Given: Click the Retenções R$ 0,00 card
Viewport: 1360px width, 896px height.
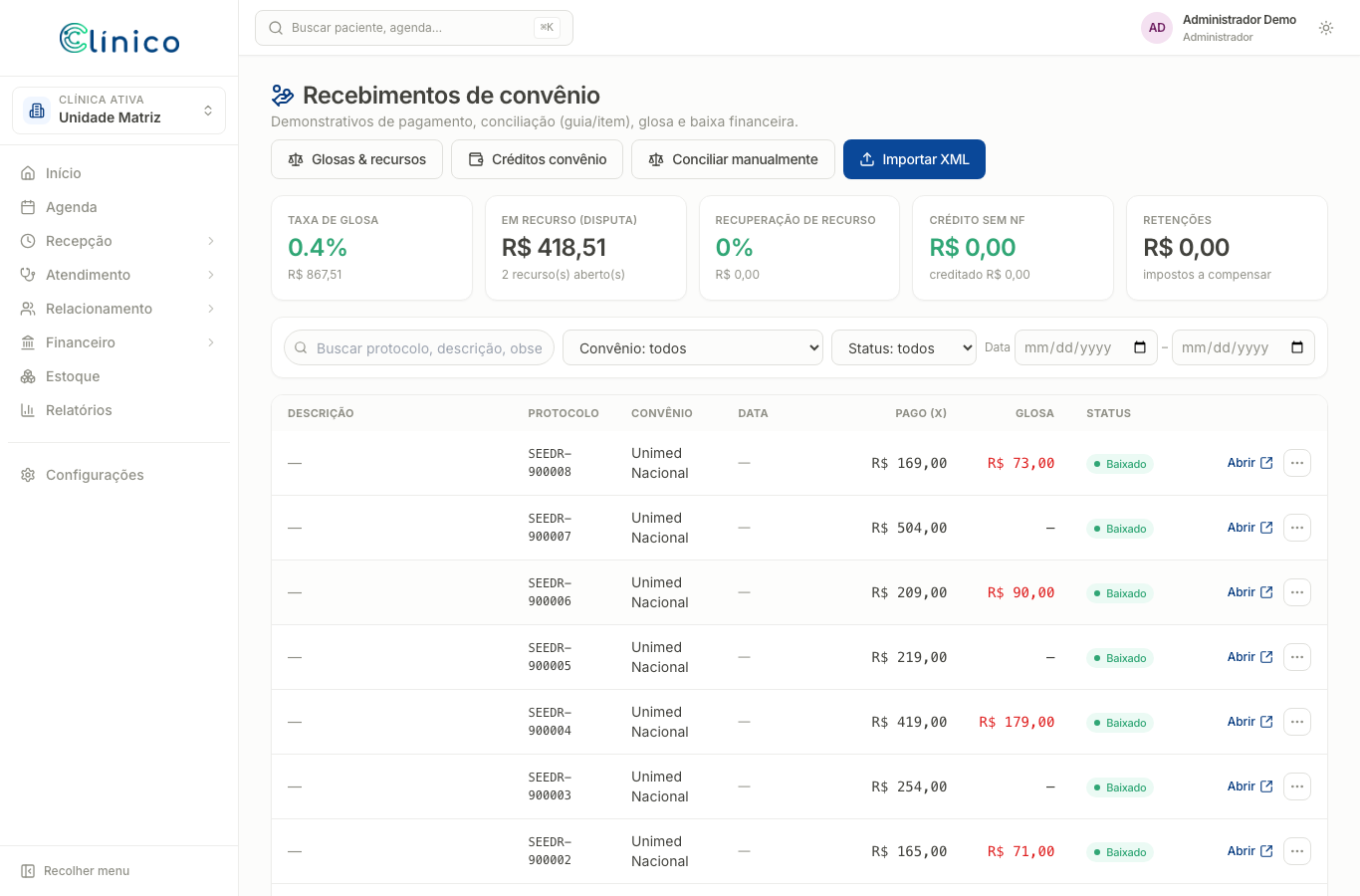Looking at the screenshot, I should tap(1227, 248).
